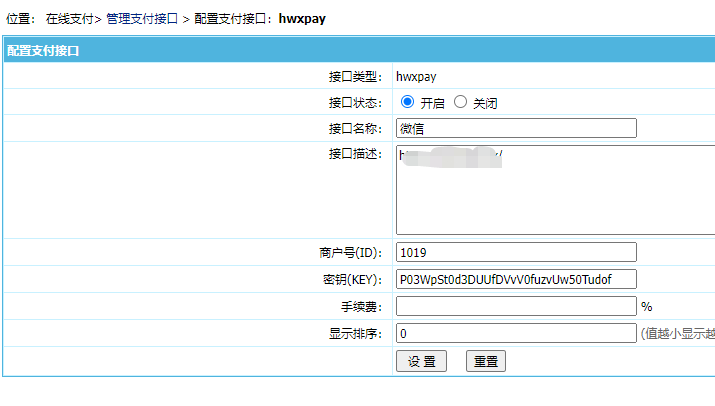This screenshot has height=406, width=715.
Task: Click the 接口状态 row label
Action: click(355, 102)
